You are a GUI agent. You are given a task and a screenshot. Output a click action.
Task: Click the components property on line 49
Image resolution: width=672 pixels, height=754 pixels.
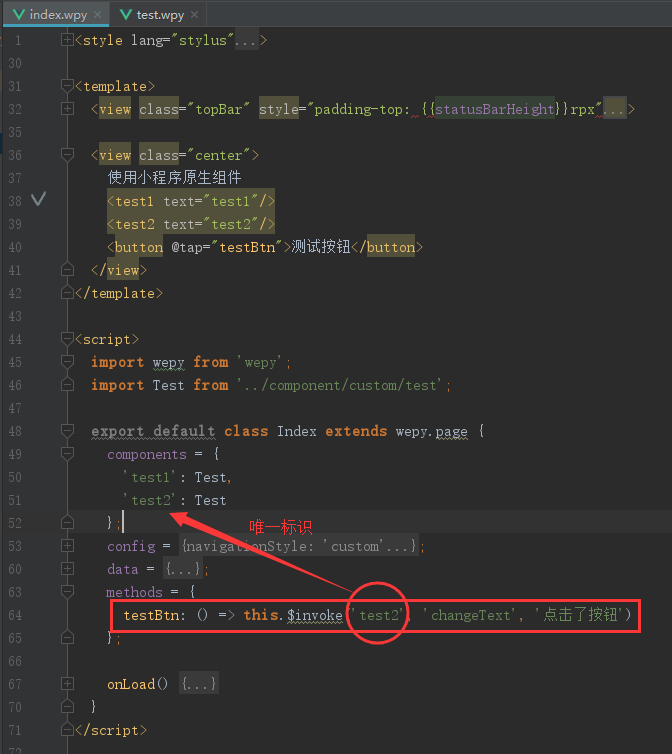tap(147, 454)
